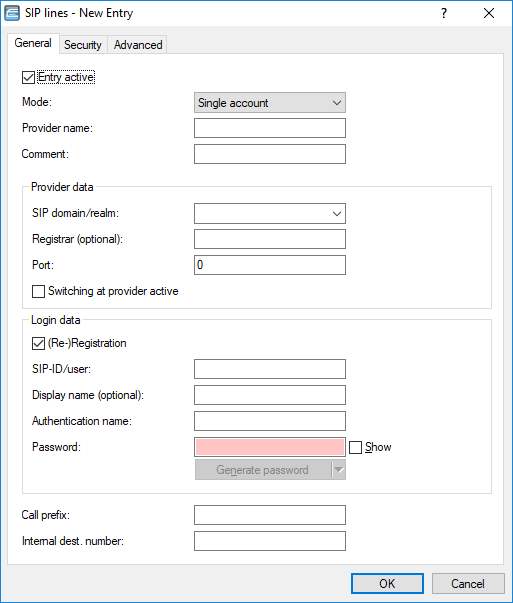Viewport: 513px width, 603px height.
Task: Click the SIP-ID/user text box
Action: [x=270, y=369]
